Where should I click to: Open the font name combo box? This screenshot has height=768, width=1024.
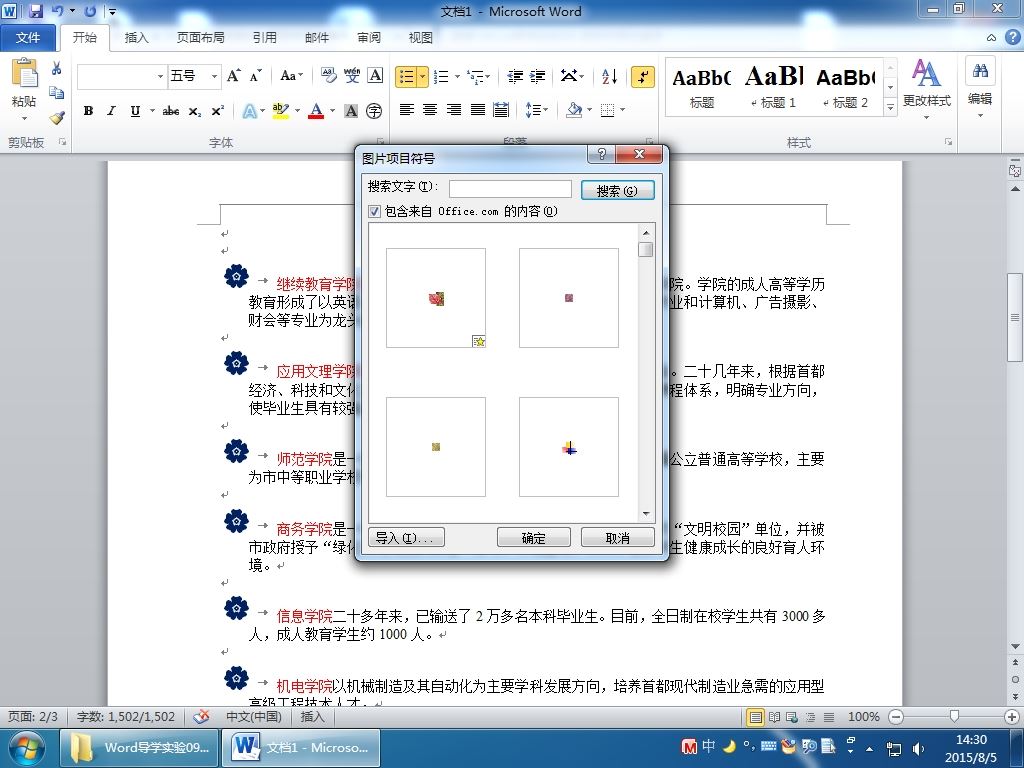[121, 76]
